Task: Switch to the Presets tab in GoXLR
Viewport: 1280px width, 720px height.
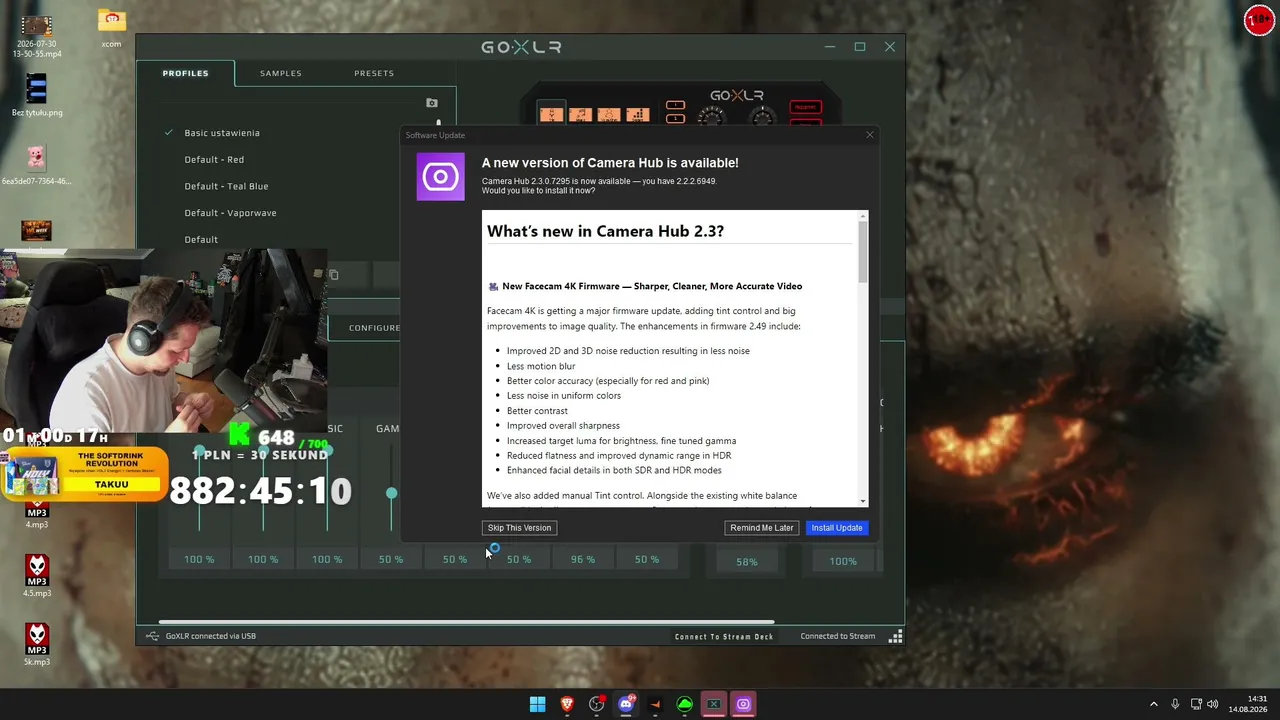Action: (x=374, y=73)
